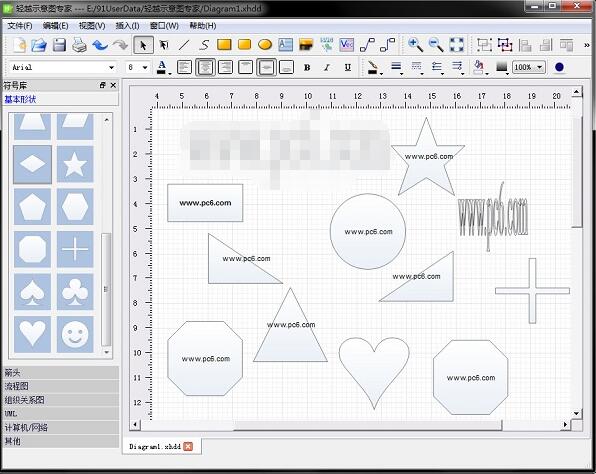Screen dimensions: 596x474
Task: Open the 100% opacity dropdown
Action: coord(529,67)
